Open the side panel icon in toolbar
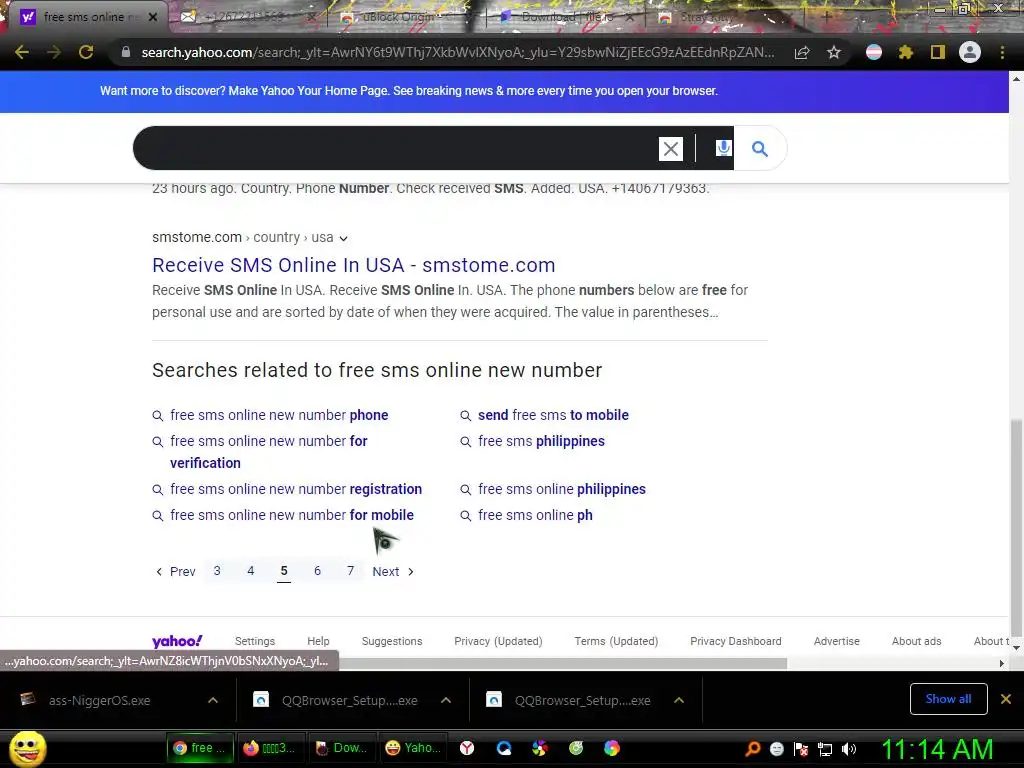The image size is (1024, 768). coord(938,52)
